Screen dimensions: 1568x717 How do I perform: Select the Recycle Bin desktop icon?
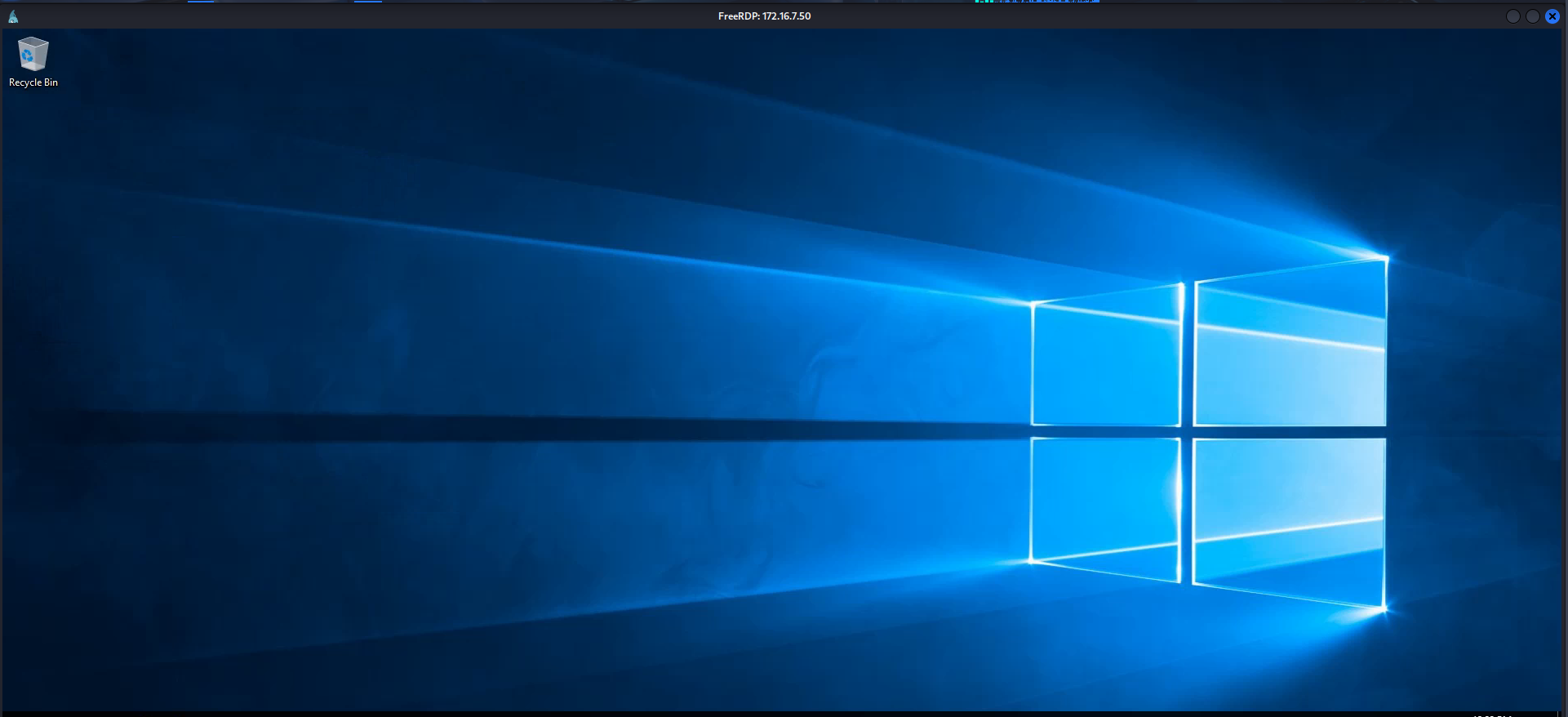pos(33,54)
